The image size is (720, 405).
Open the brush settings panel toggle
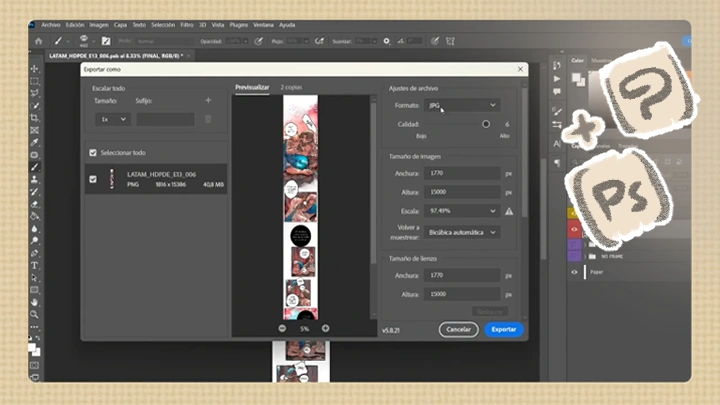(x=106, y=41)
